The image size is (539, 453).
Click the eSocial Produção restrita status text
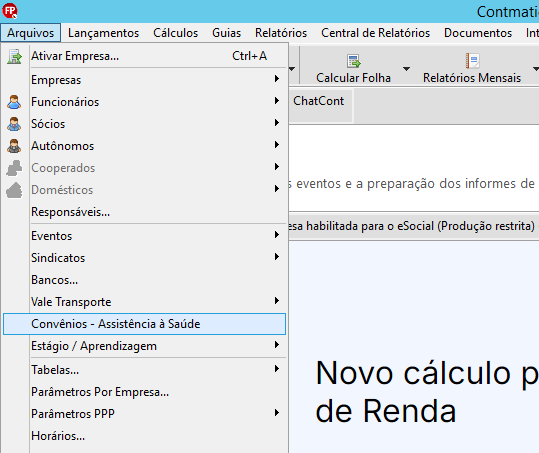pyautogui.click(x=411, y=226)
